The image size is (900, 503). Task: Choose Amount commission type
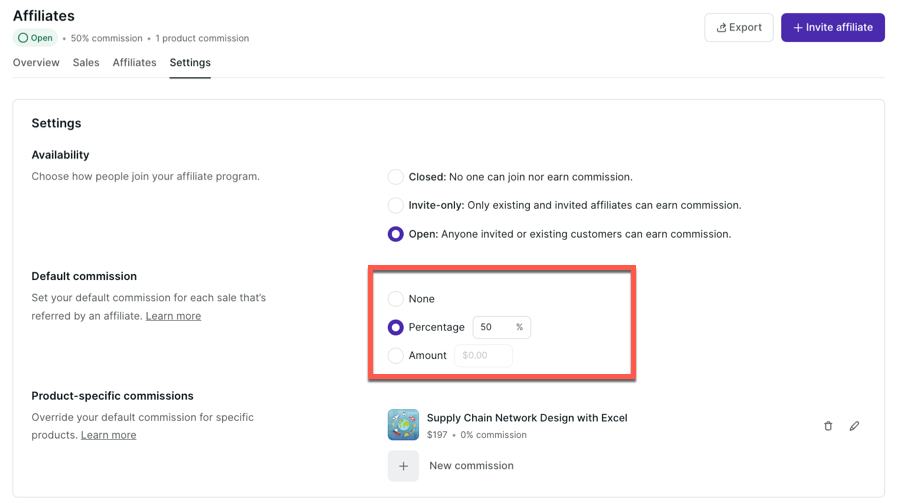(396, 355)
